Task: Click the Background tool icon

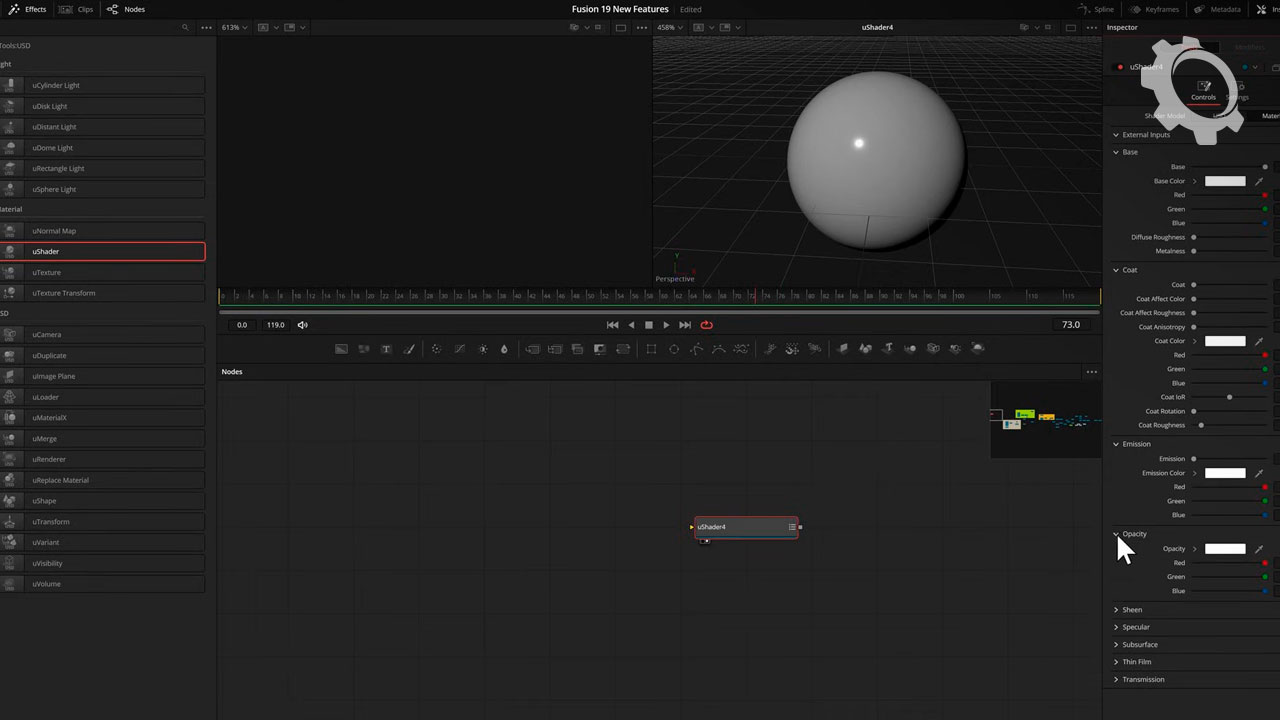Action: [341, 349]
